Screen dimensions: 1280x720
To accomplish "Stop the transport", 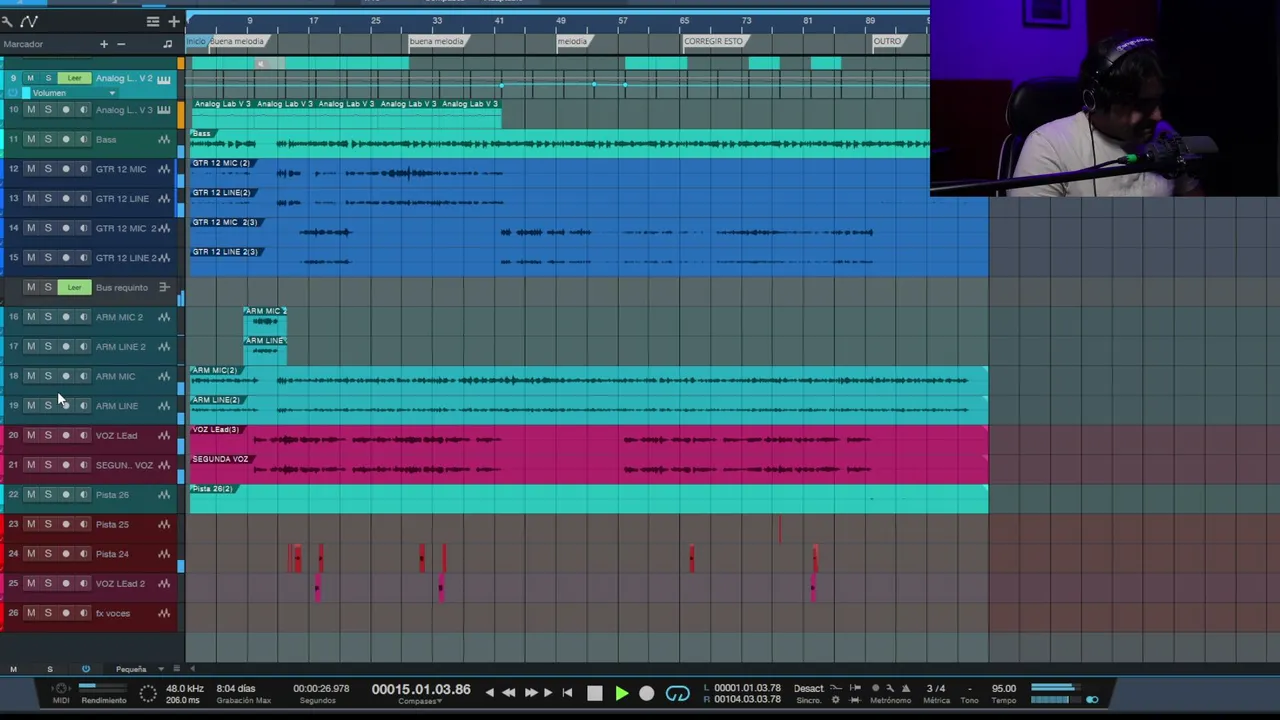I will tap(595, 693).
